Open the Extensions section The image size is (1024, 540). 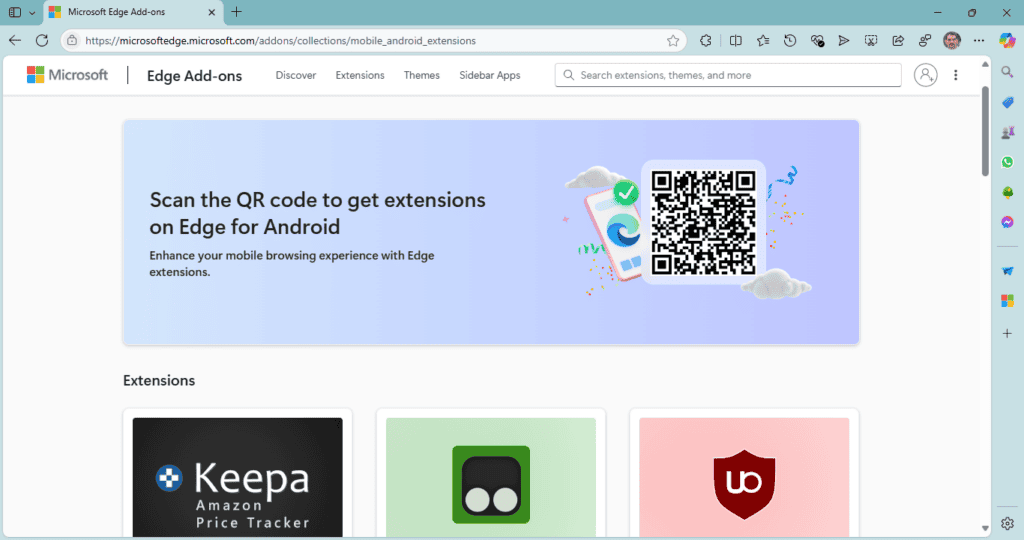[360, 75]
